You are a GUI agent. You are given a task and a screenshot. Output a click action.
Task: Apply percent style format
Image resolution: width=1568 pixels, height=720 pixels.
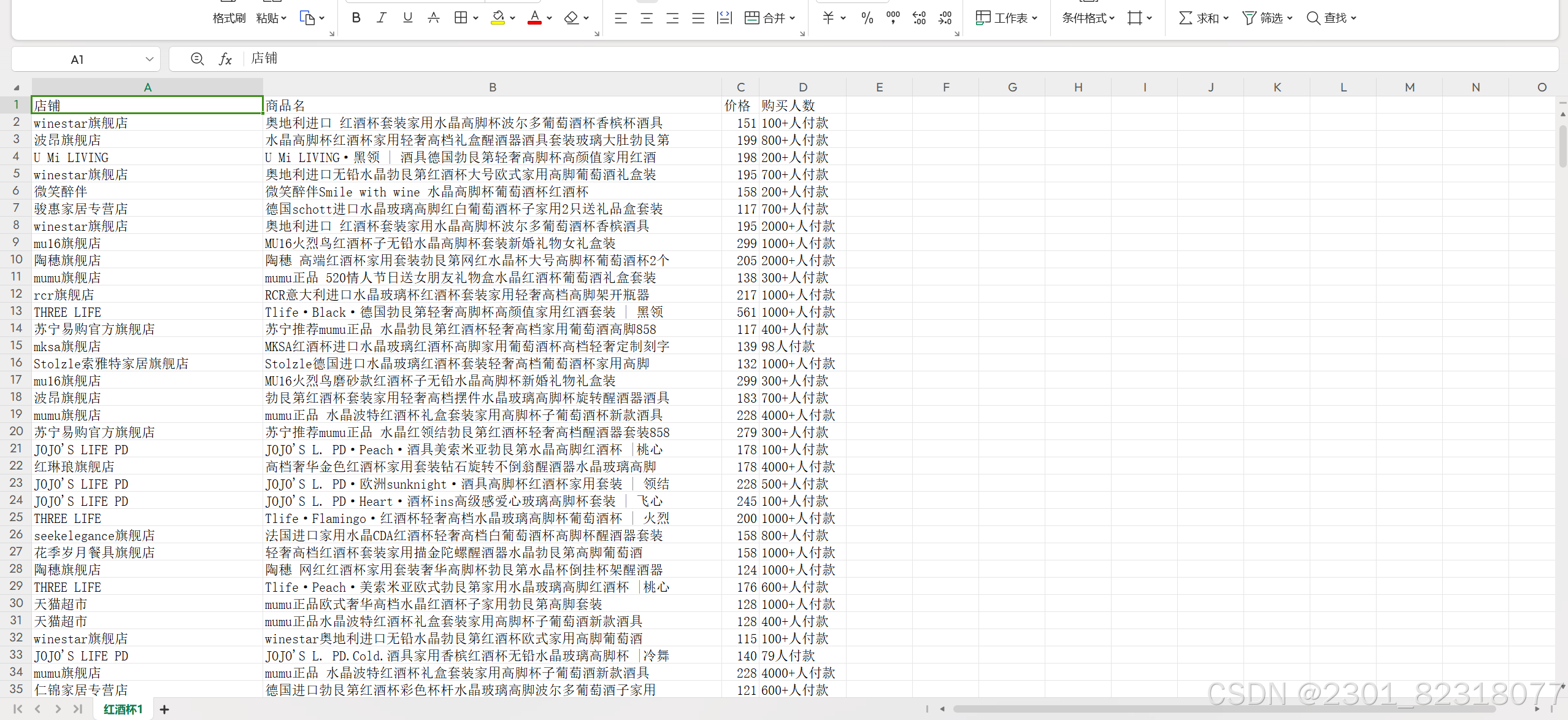[x=867, y=18]
